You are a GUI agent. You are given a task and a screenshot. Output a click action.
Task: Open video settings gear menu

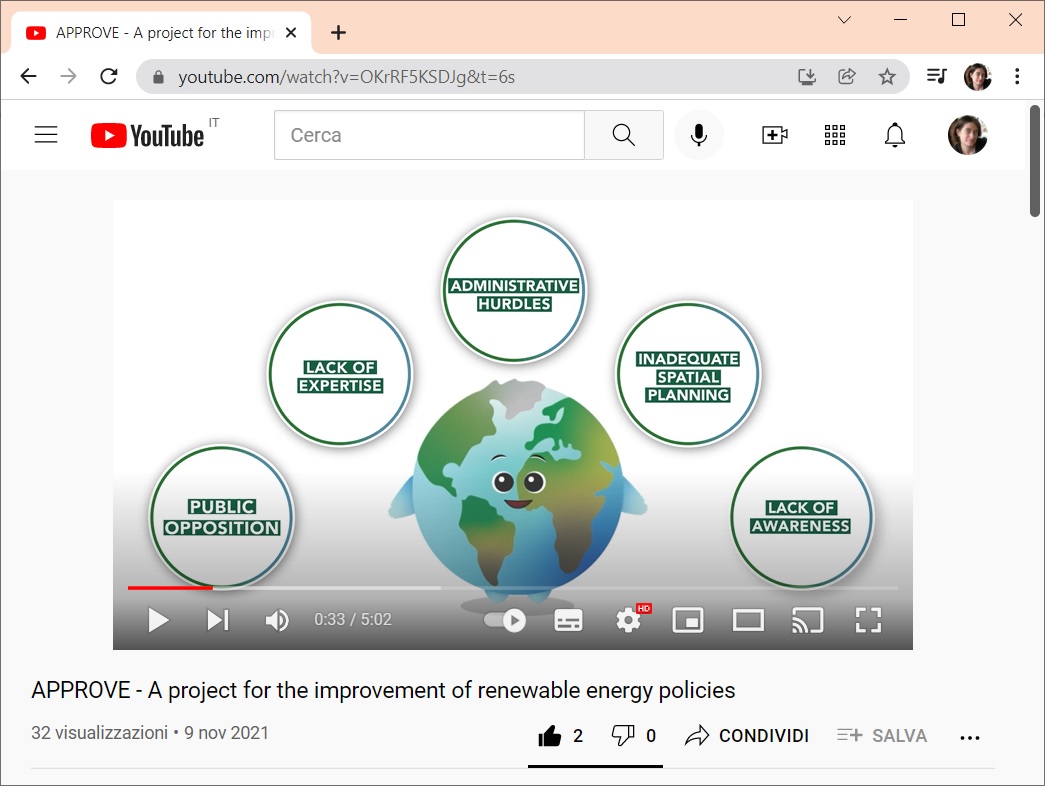pos(628,620)
